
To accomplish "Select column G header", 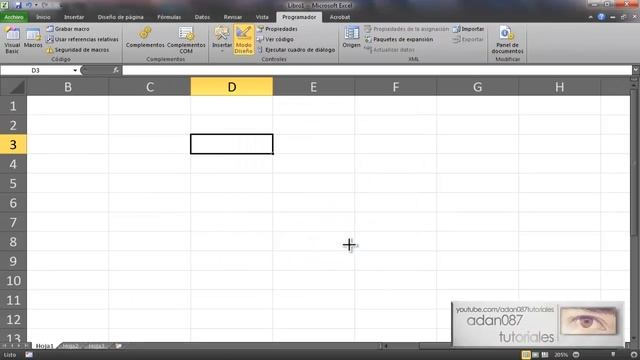I will (x=478, y=87).
